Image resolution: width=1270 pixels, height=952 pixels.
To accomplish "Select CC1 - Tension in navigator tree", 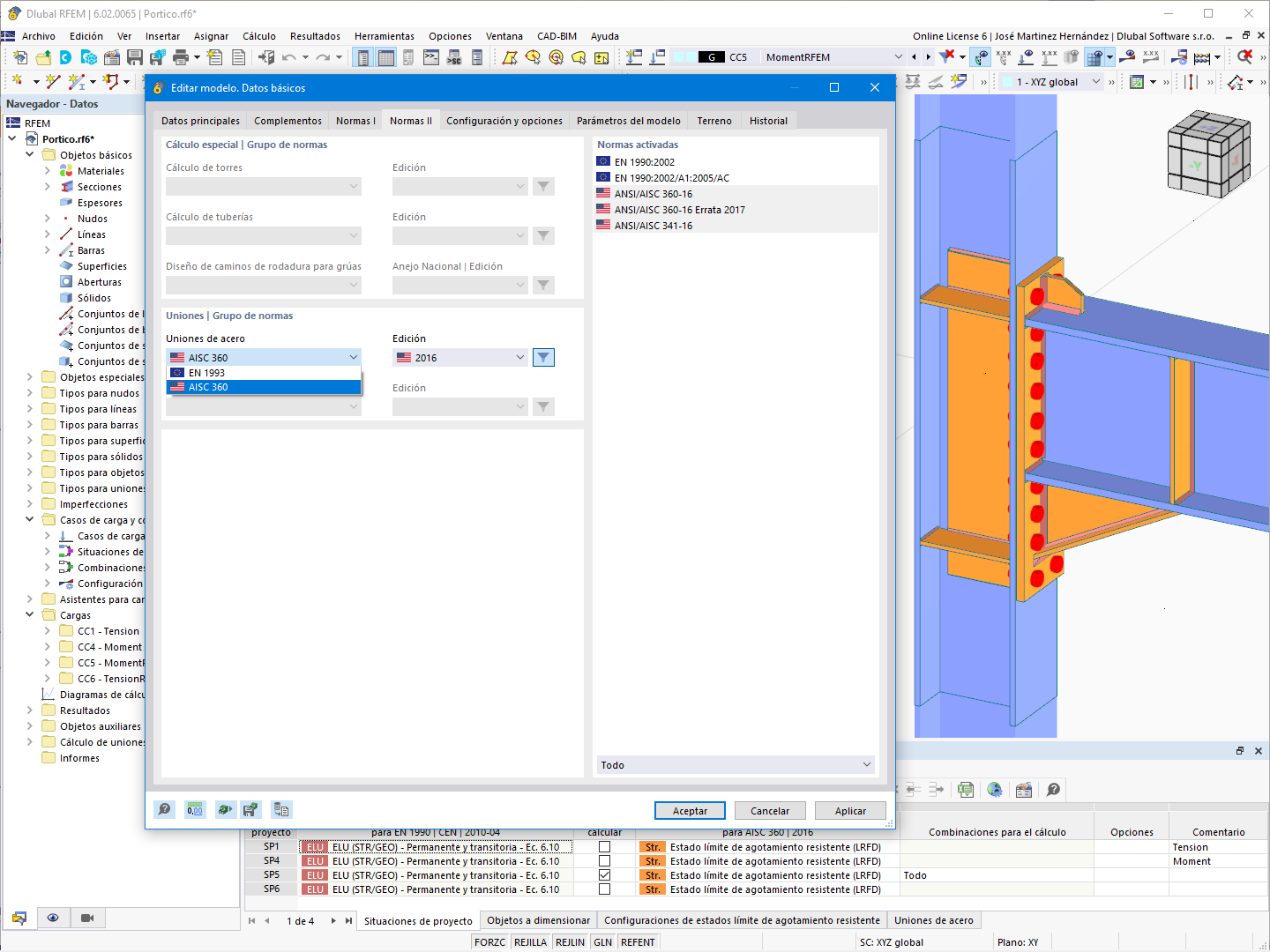I will [x=108, y=631].
